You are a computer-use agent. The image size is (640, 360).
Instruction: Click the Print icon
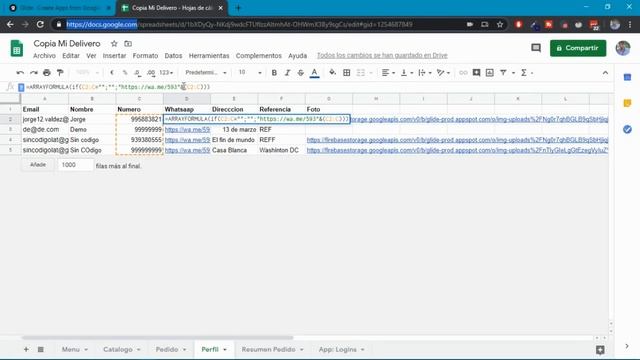[x=47, y=73]
